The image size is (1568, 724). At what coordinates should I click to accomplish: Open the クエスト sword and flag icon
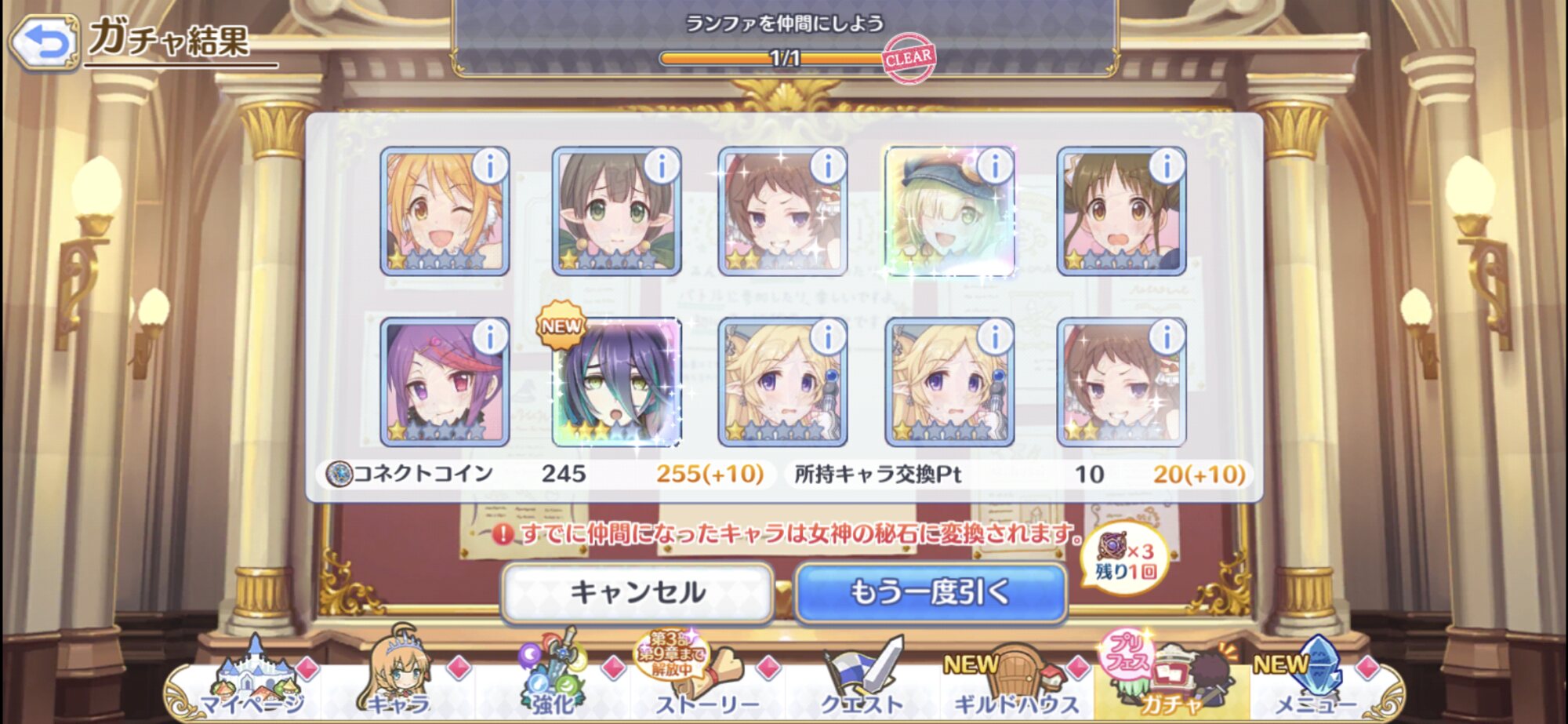click(x=861, y=679)
